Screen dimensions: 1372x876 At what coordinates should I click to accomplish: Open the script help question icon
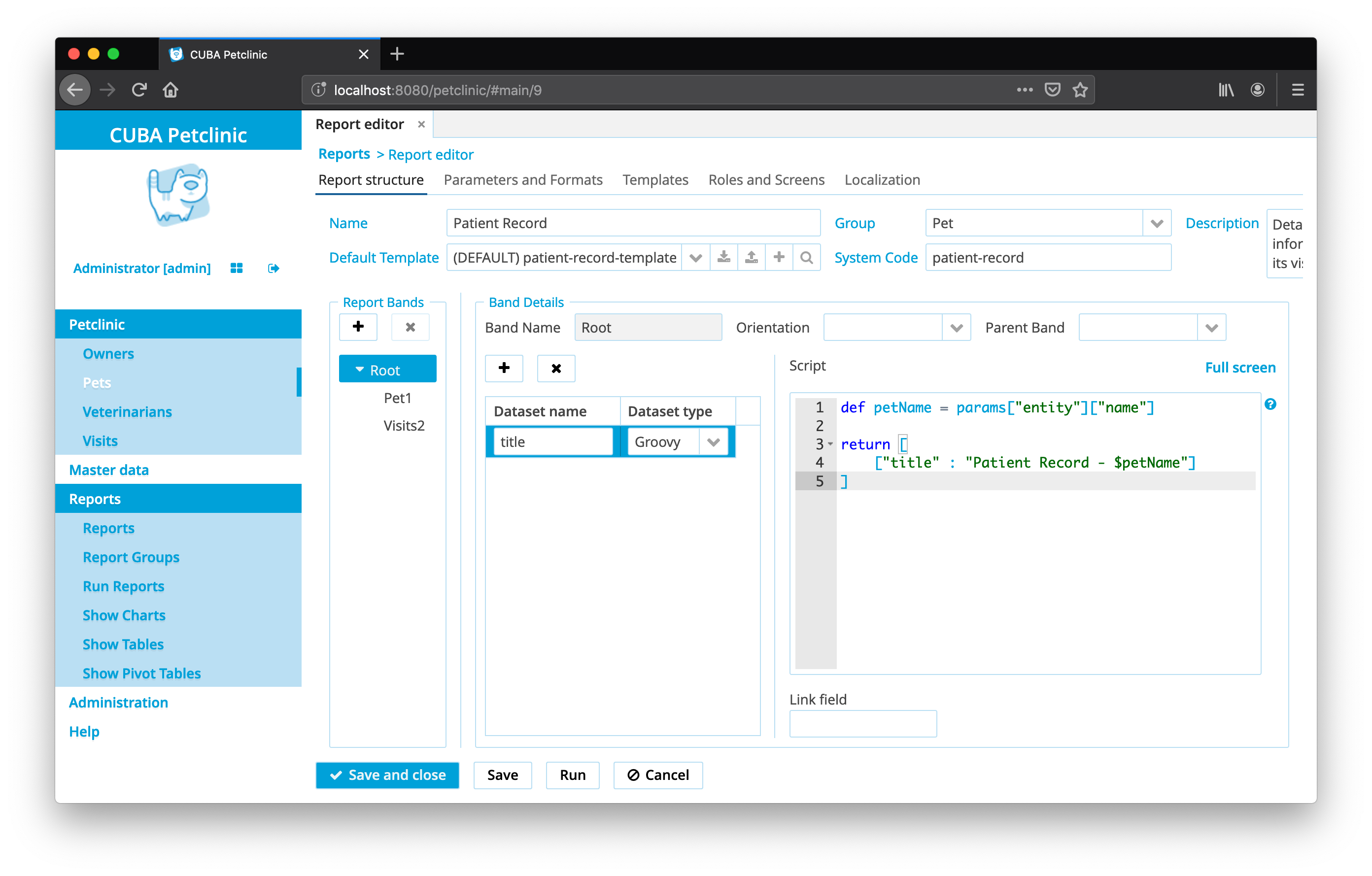coord(1270,404)
